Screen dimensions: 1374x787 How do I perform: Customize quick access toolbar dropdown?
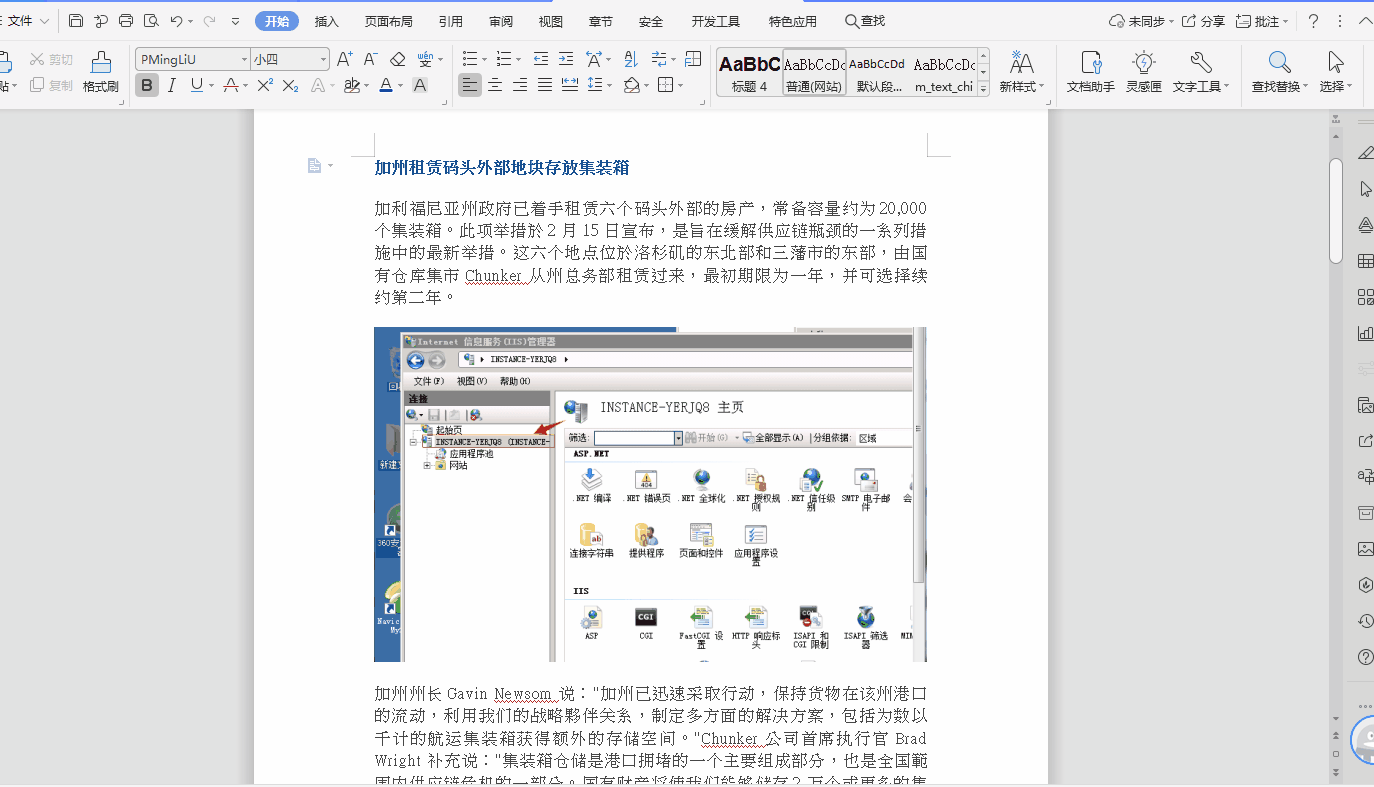pos(235,21)
